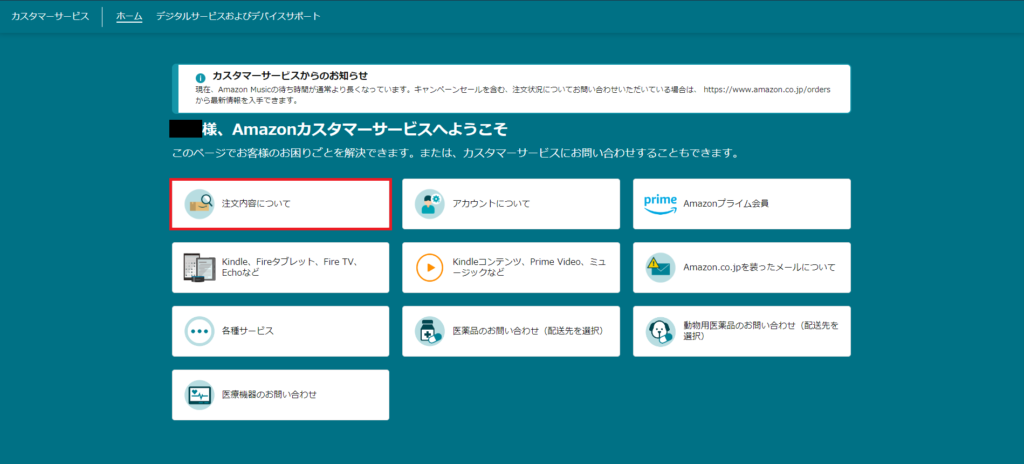This screenshot has height=464, width=1024.
Task: Open Amazon.co.jpを装ったメールについて card
Action: [x=741, y=267]
